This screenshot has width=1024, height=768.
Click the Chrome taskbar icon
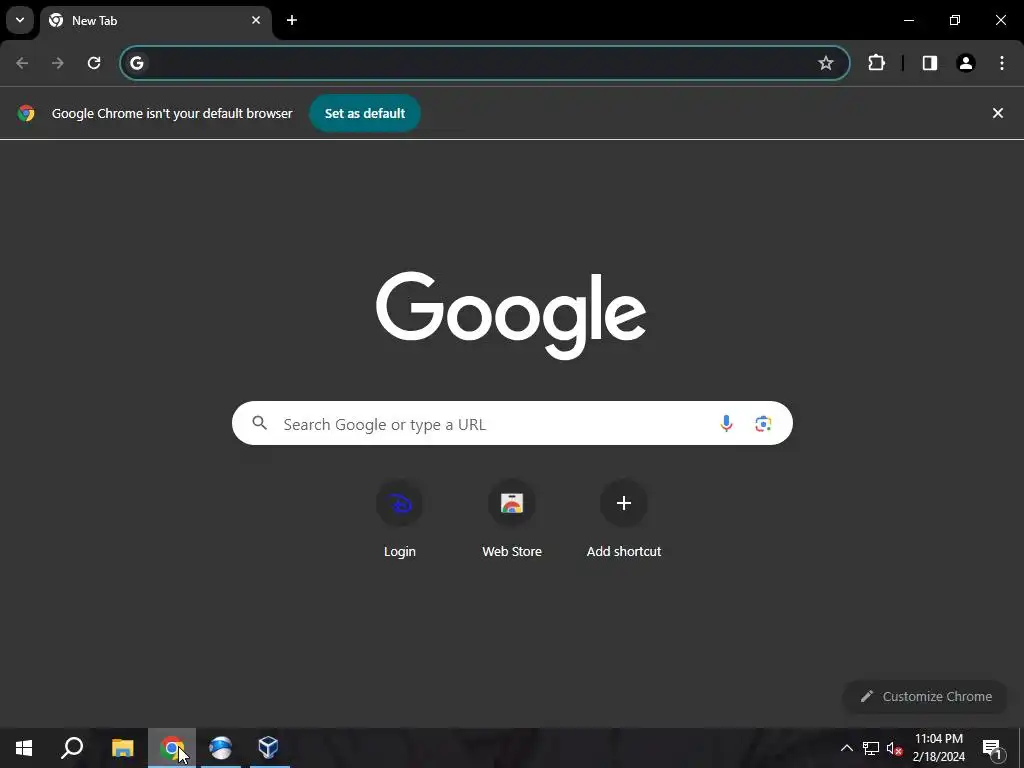tap(172, 748)
